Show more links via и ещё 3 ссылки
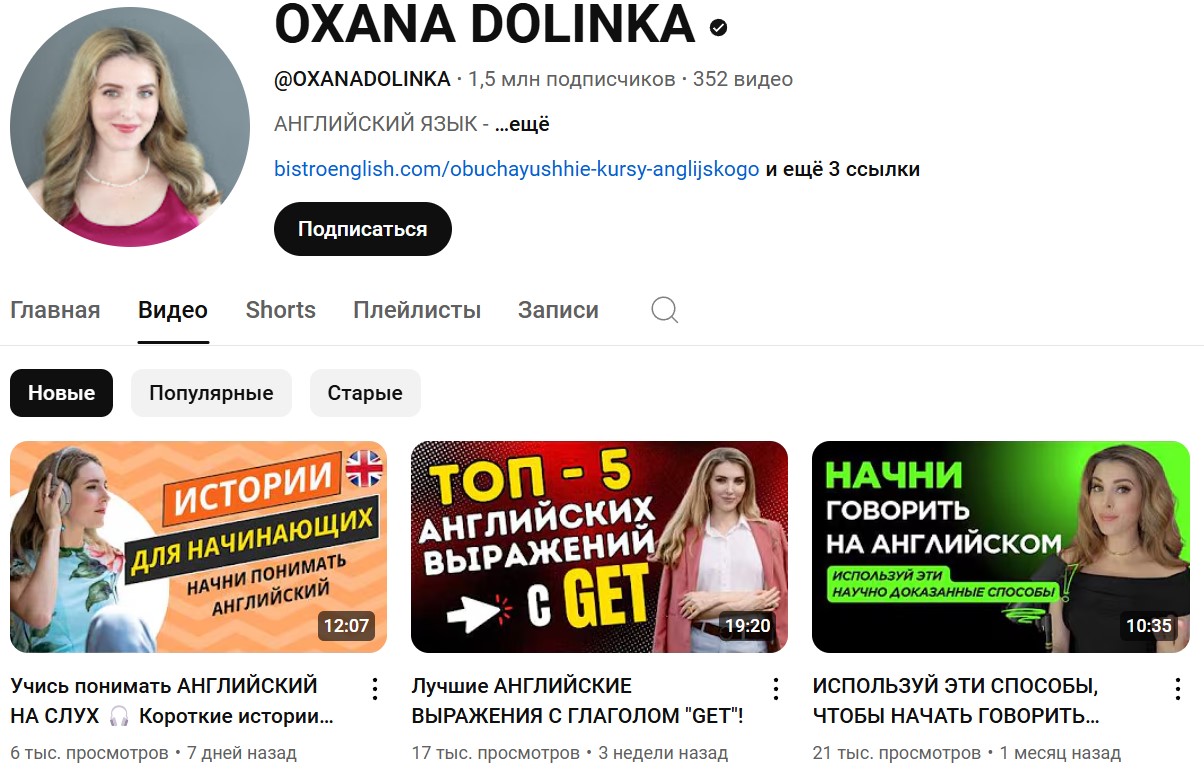 (843, 169)
